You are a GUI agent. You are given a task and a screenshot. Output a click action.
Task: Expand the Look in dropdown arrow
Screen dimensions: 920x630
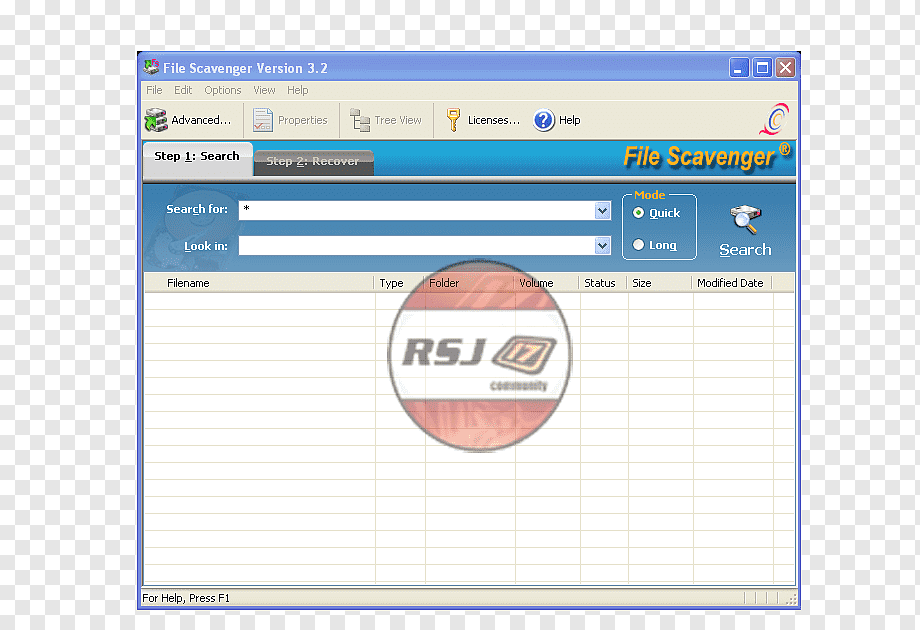pyautogui.click(x=602, y=245)
